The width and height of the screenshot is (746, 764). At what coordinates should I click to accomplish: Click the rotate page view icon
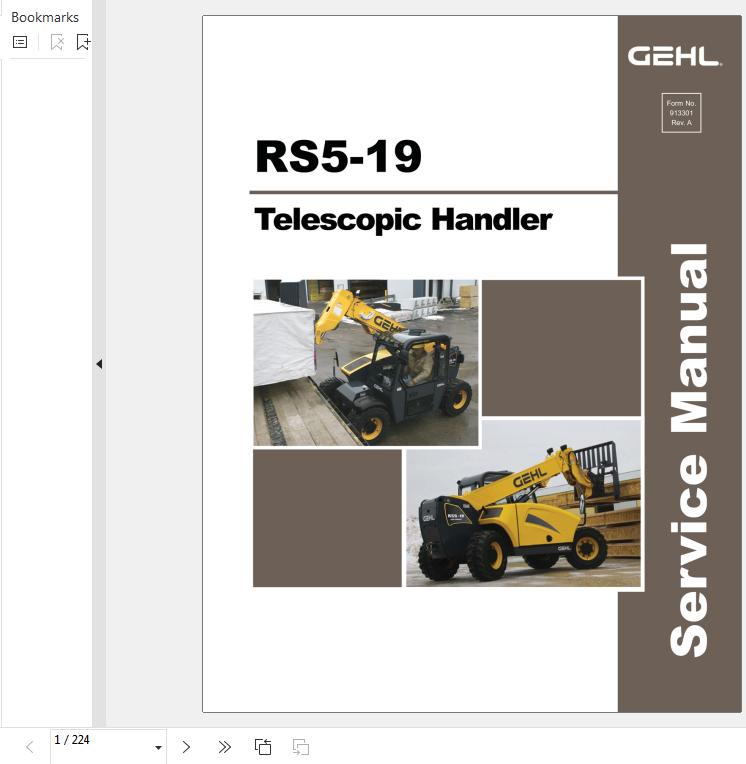(x=263, y=747)
